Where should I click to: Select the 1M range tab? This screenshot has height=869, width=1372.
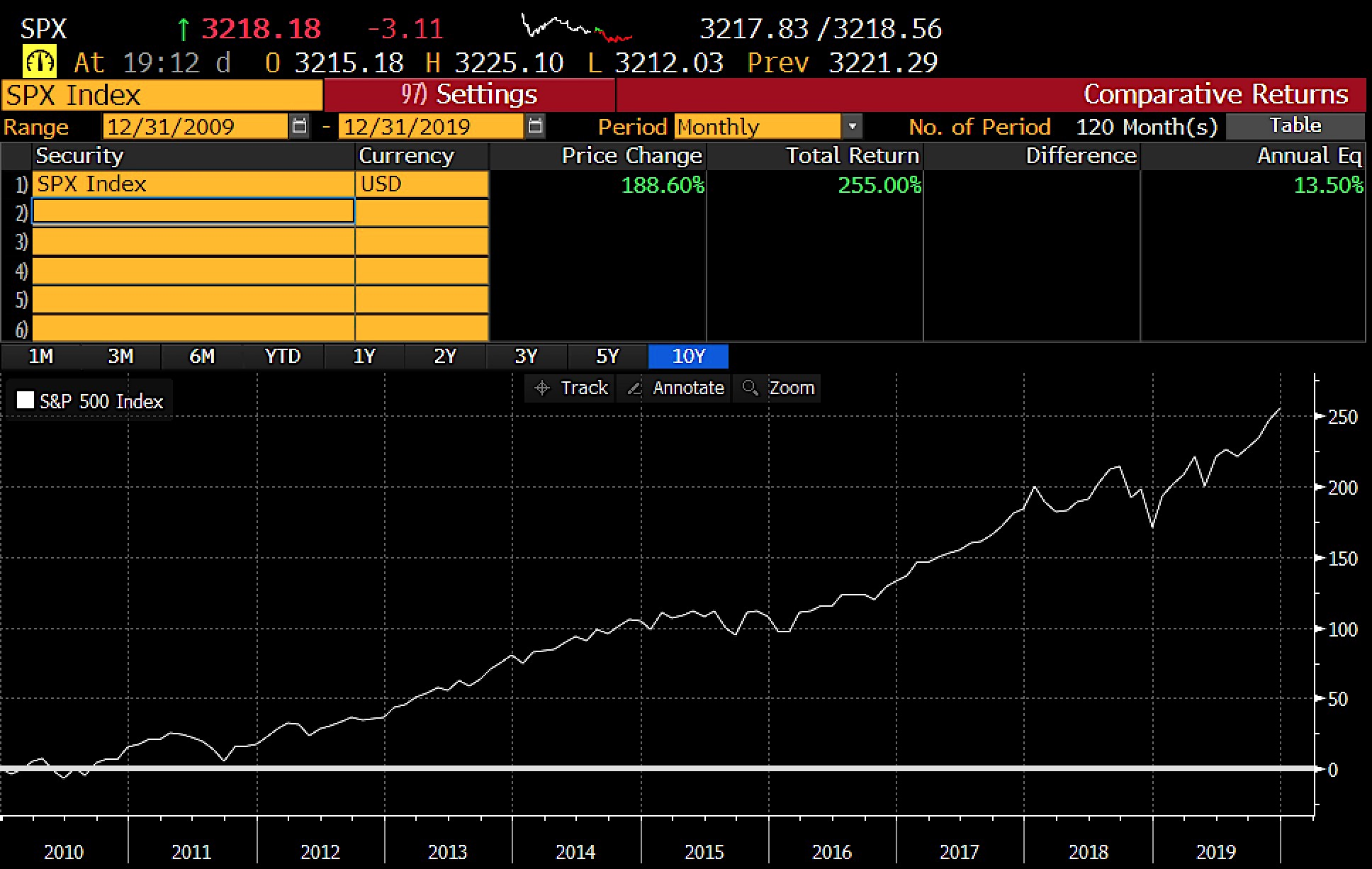pos(40,356)
